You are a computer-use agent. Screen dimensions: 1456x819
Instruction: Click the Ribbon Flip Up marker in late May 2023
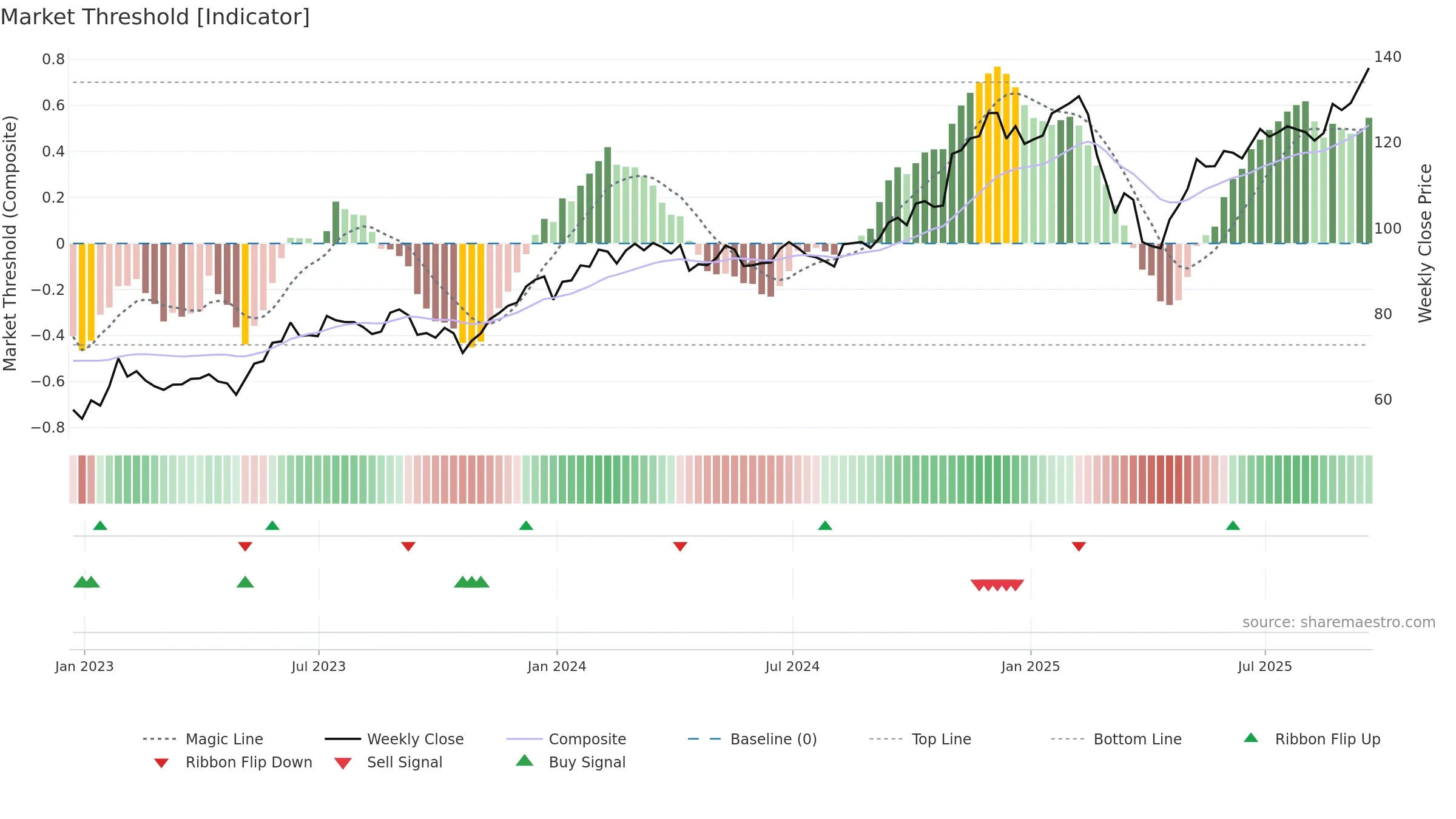(272, 525)
